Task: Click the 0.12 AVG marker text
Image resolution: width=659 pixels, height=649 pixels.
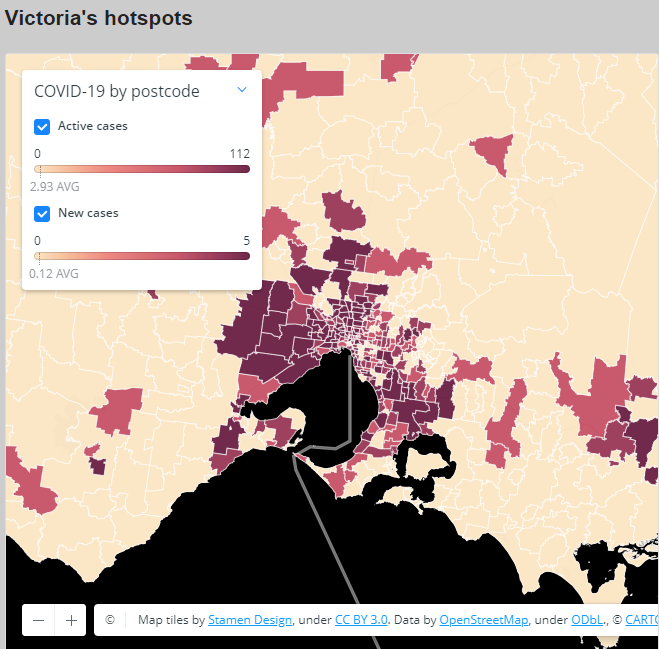Action: (54, 273)
